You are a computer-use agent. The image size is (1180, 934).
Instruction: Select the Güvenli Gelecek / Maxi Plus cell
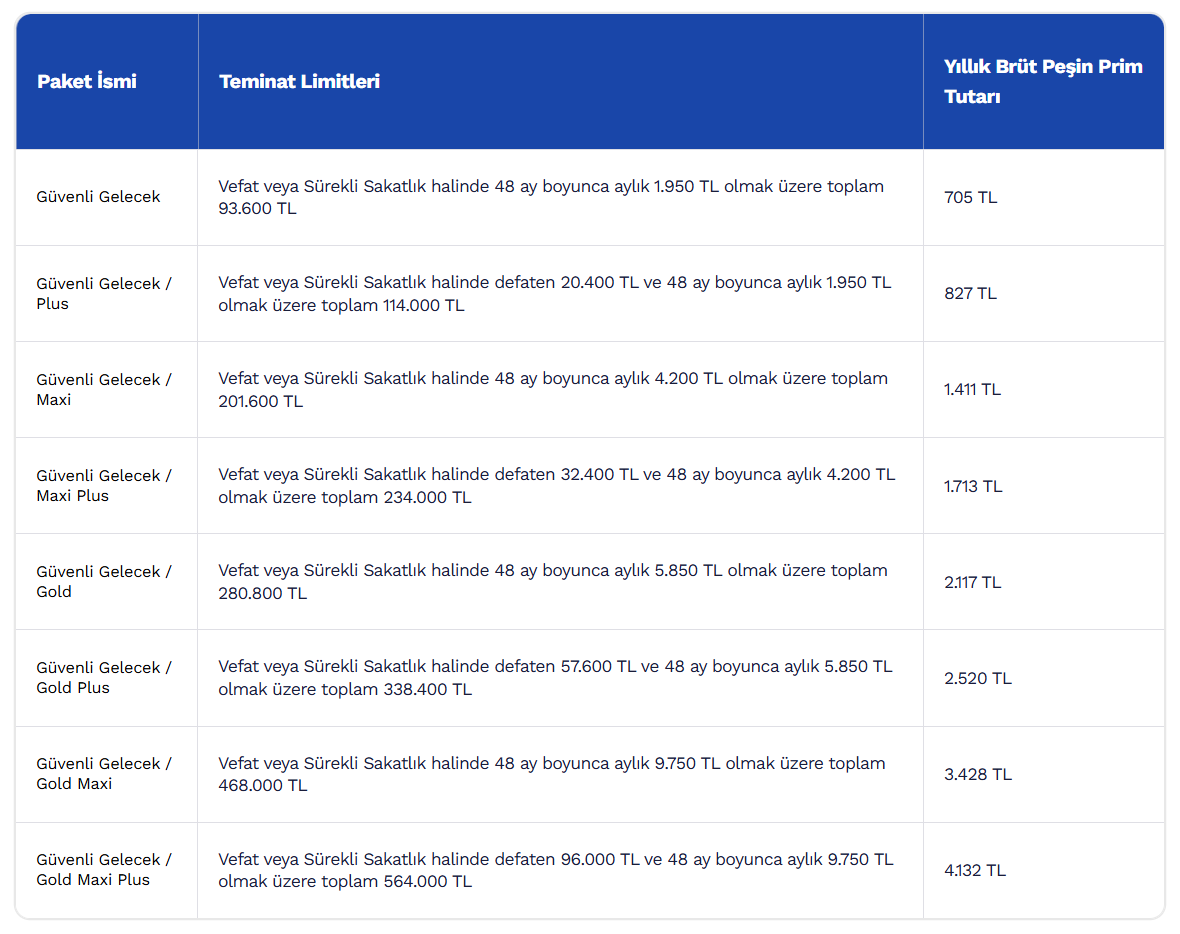(x=104, y=486)
